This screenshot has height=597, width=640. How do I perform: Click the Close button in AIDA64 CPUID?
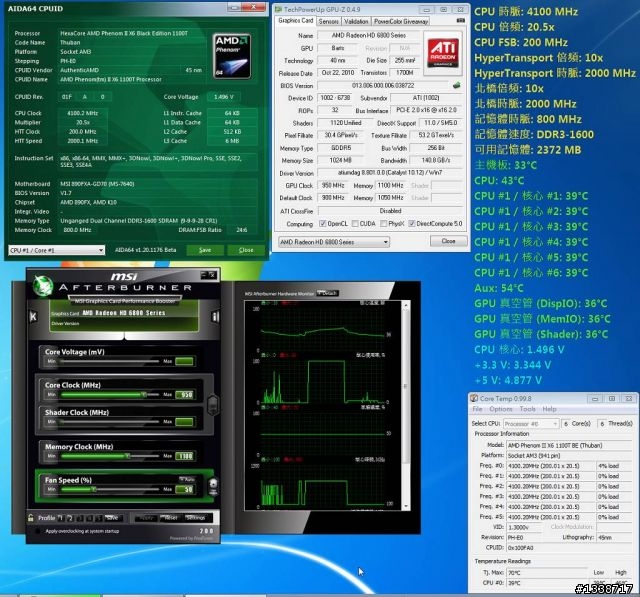coord(246,250)
